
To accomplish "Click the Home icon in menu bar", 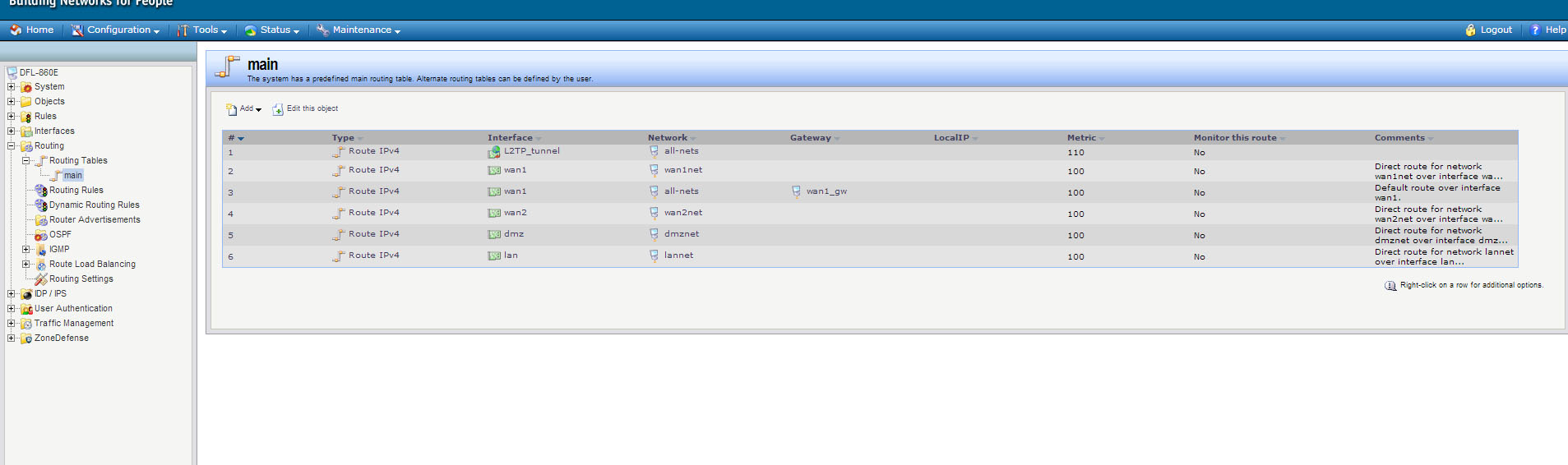I will pos(16,30).
